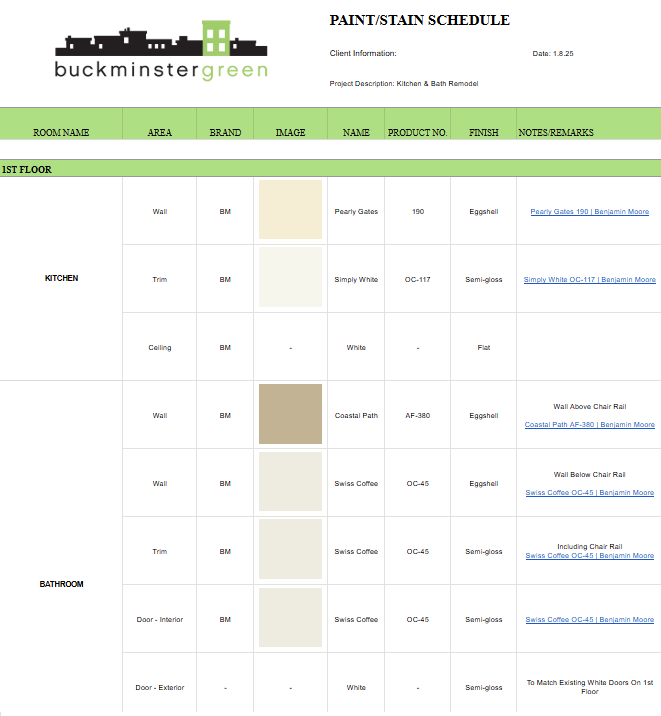The width and height of the screenshot is (661, 716).
Task: Select the Door - Interior area cell
Action: point(160,620)
